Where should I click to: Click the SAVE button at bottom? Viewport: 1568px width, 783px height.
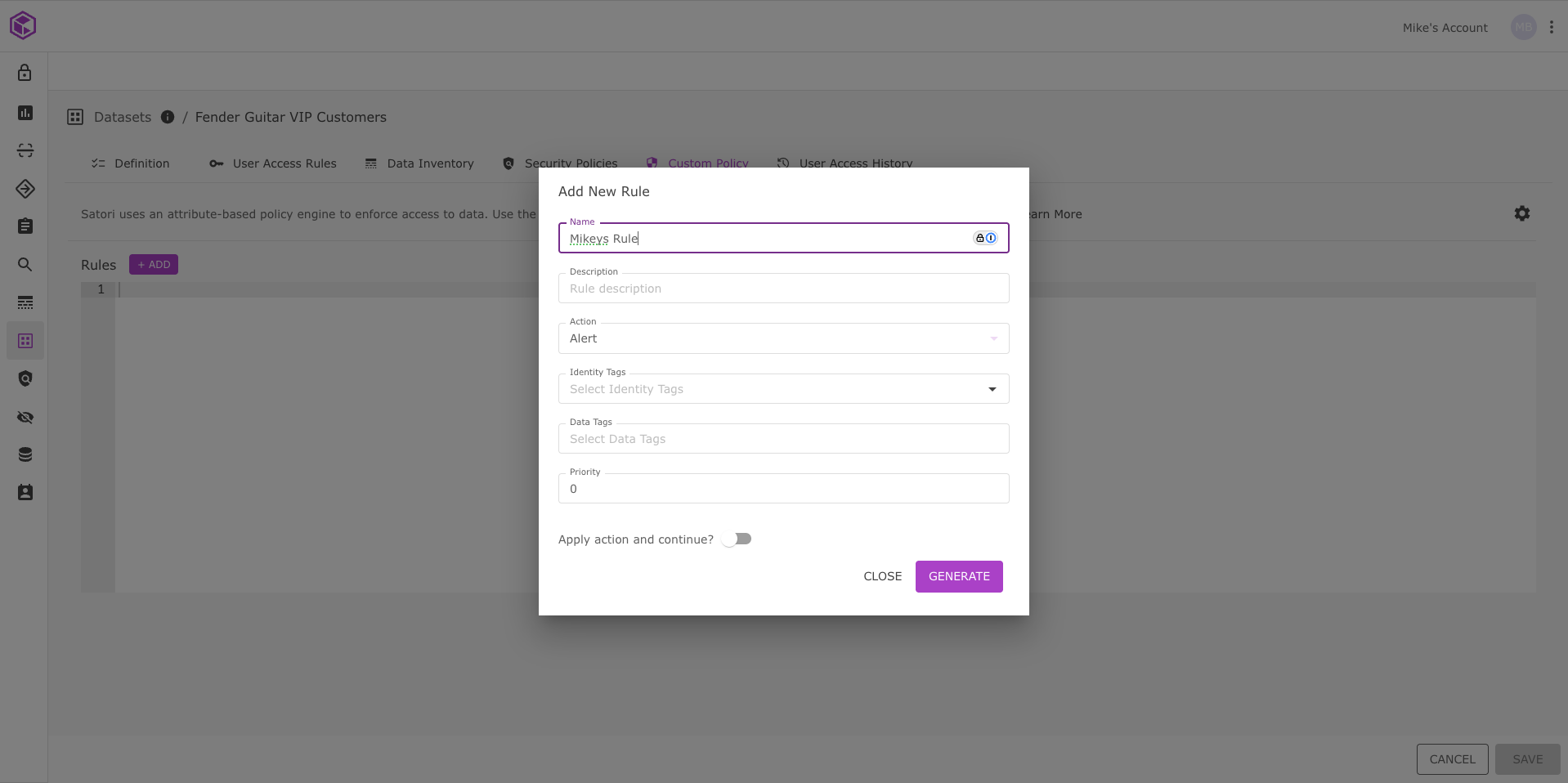[1527, 759]
